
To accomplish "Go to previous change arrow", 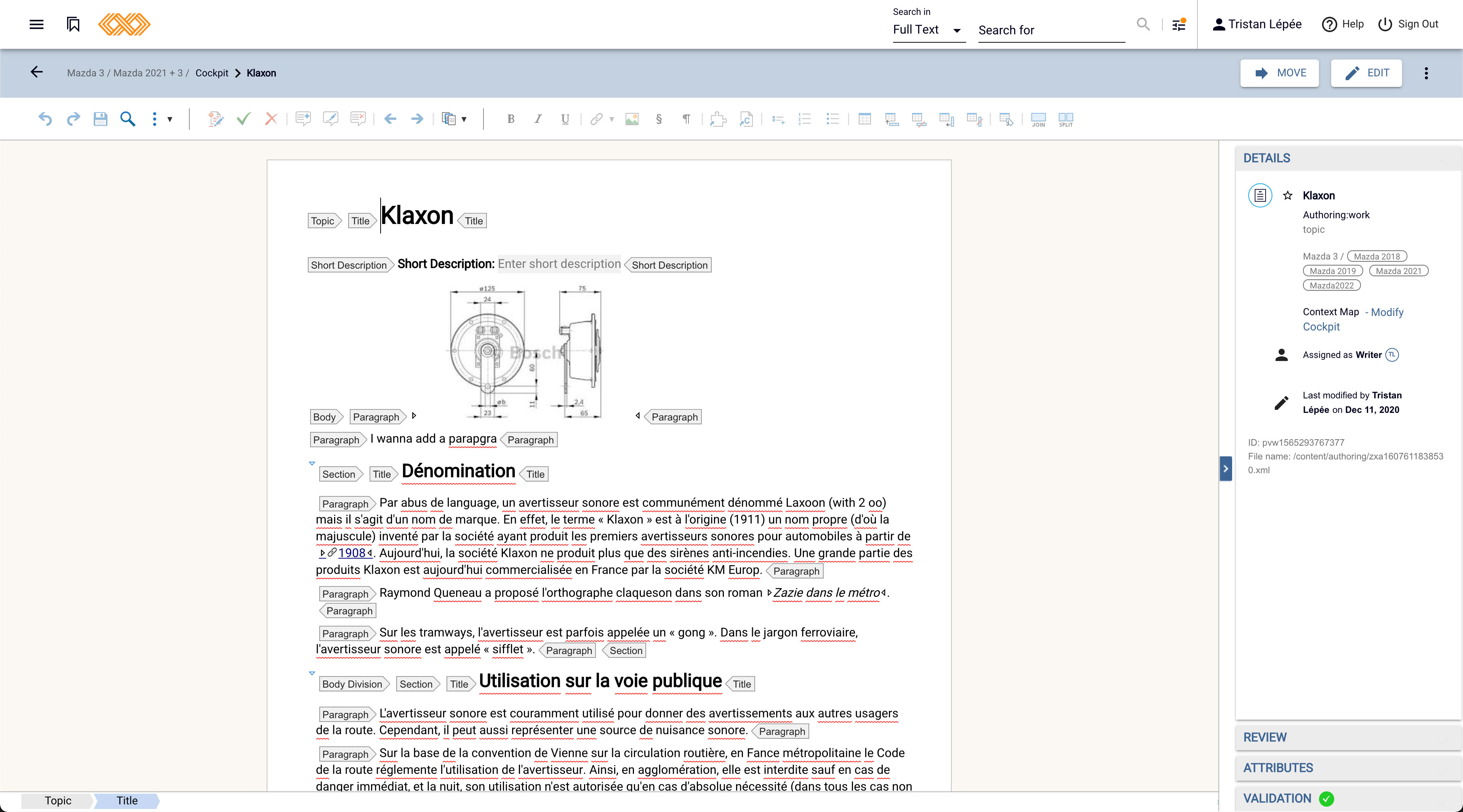I will 390,119.
